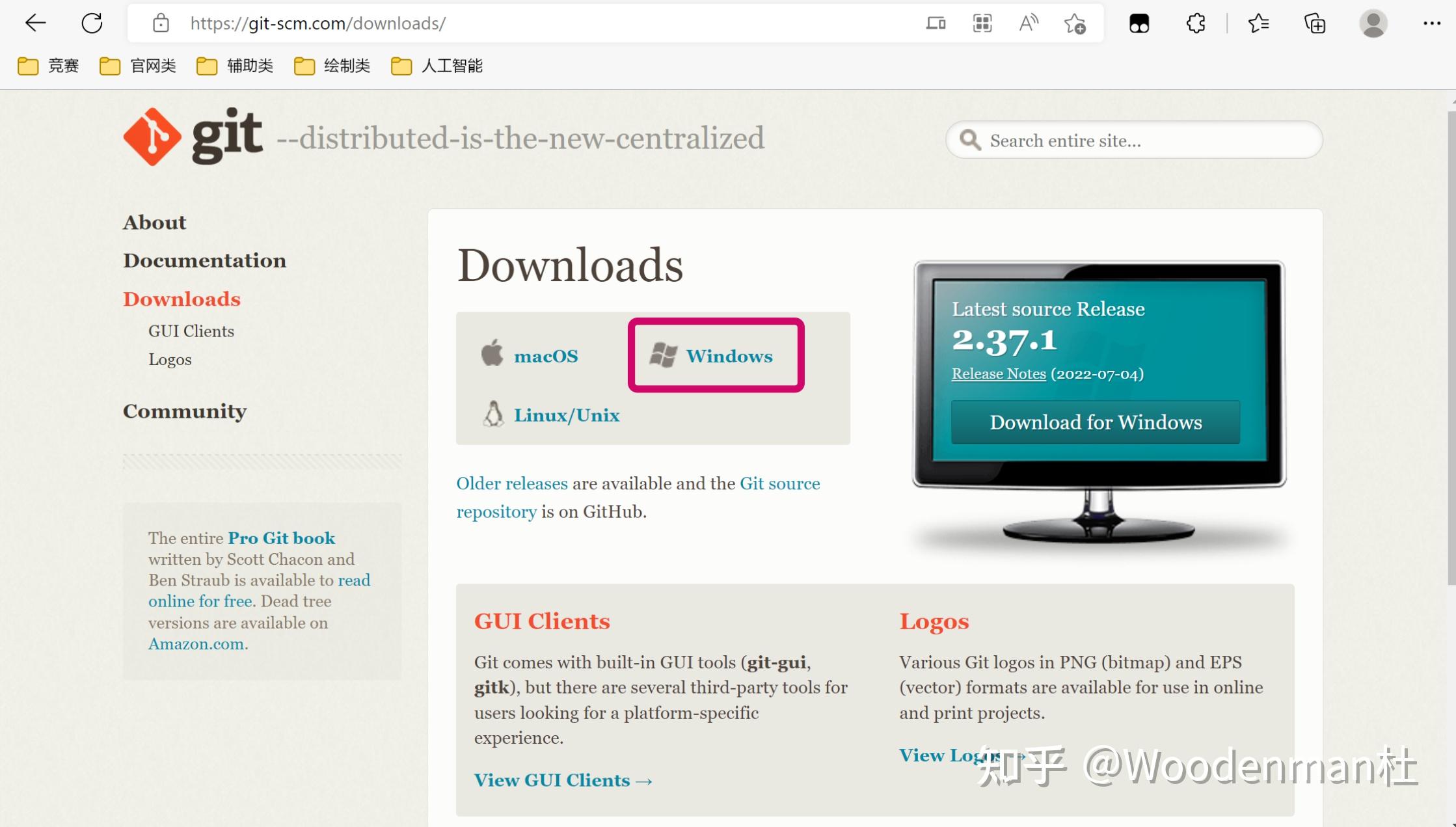Viewport: 1456px width, 827px height.
Task: Open browser Settings and more menu
Action: 1431,24
